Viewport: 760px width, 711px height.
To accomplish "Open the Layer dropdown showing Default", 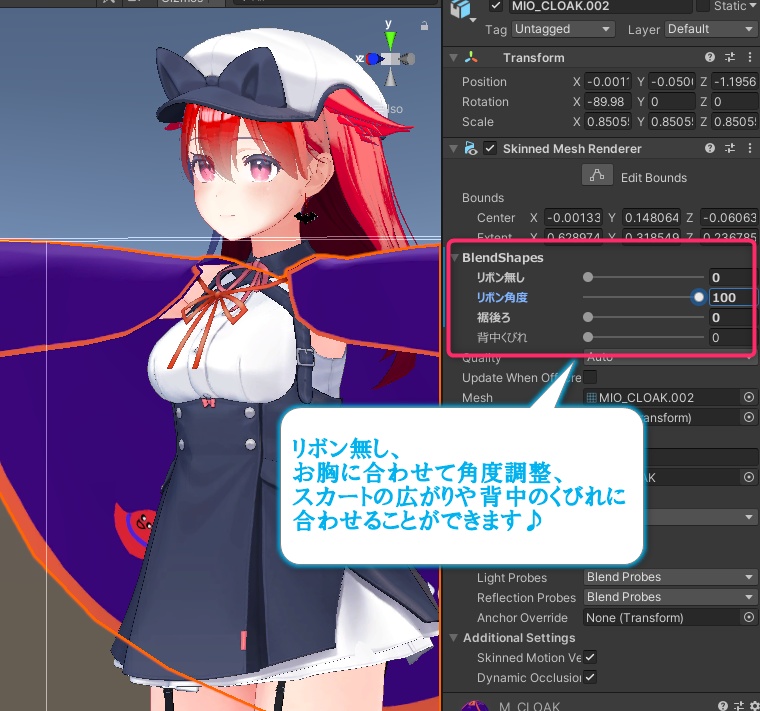I will click(x=711, y=29).
